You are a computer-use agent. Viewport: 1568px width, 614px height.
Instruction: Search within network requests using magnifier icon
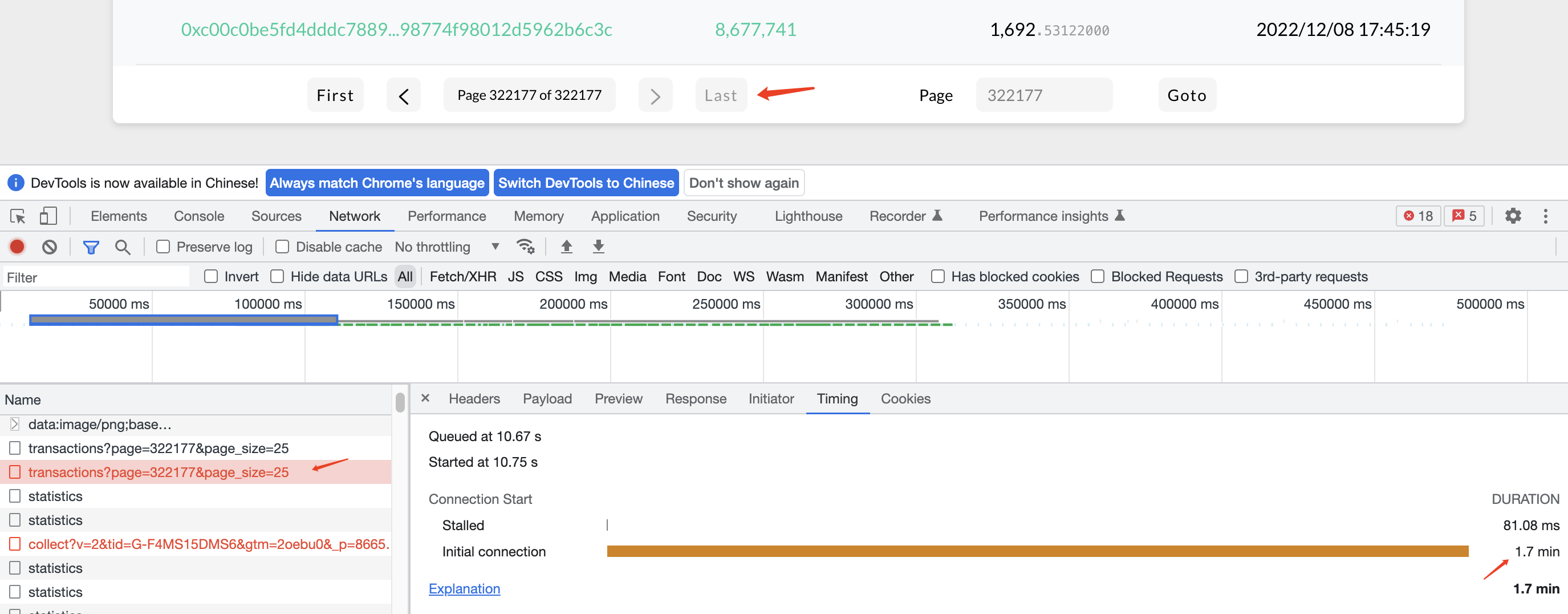point(123,247)
